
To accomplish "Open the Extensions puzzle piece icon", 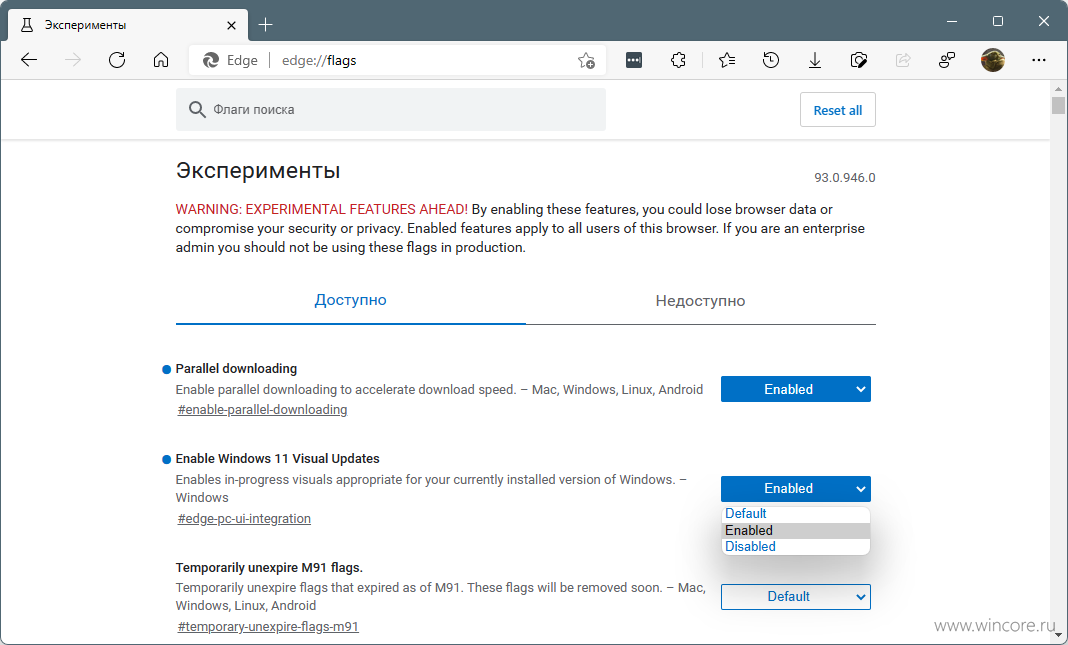I will tap(678, 60).
